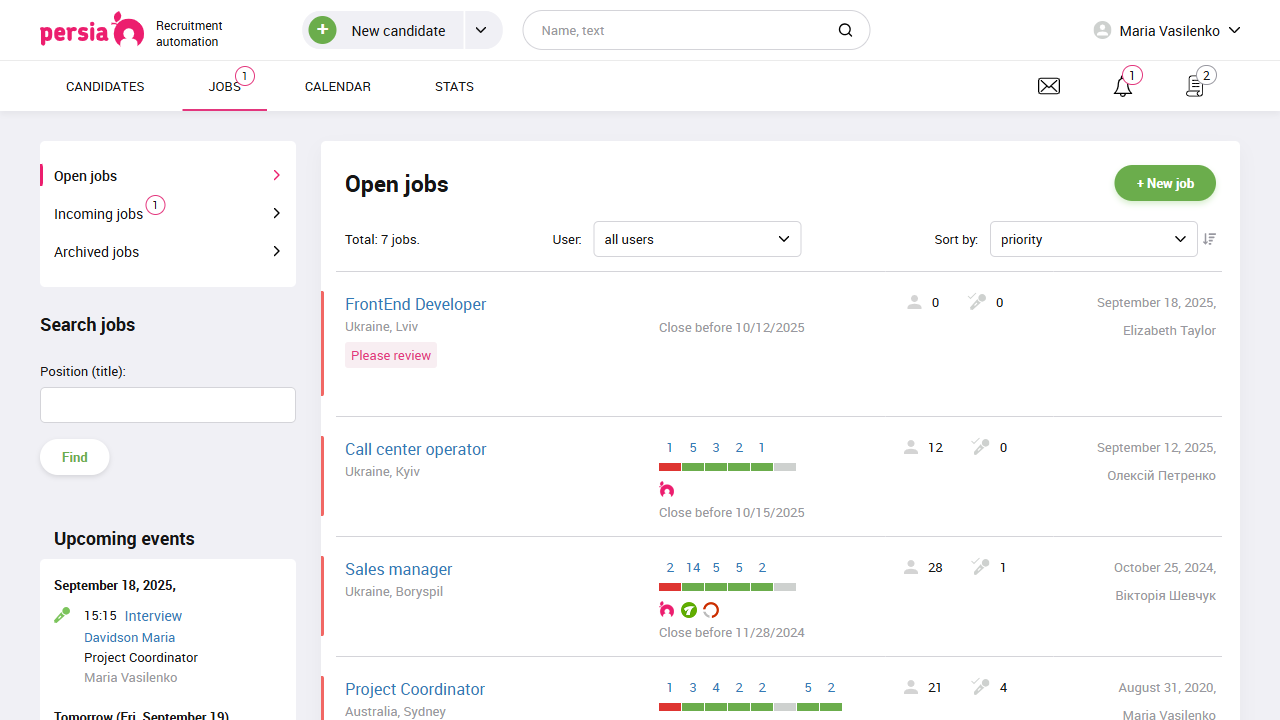
Task: Click the magnifier icon in the search bar
Action: [x=844, y=30]
